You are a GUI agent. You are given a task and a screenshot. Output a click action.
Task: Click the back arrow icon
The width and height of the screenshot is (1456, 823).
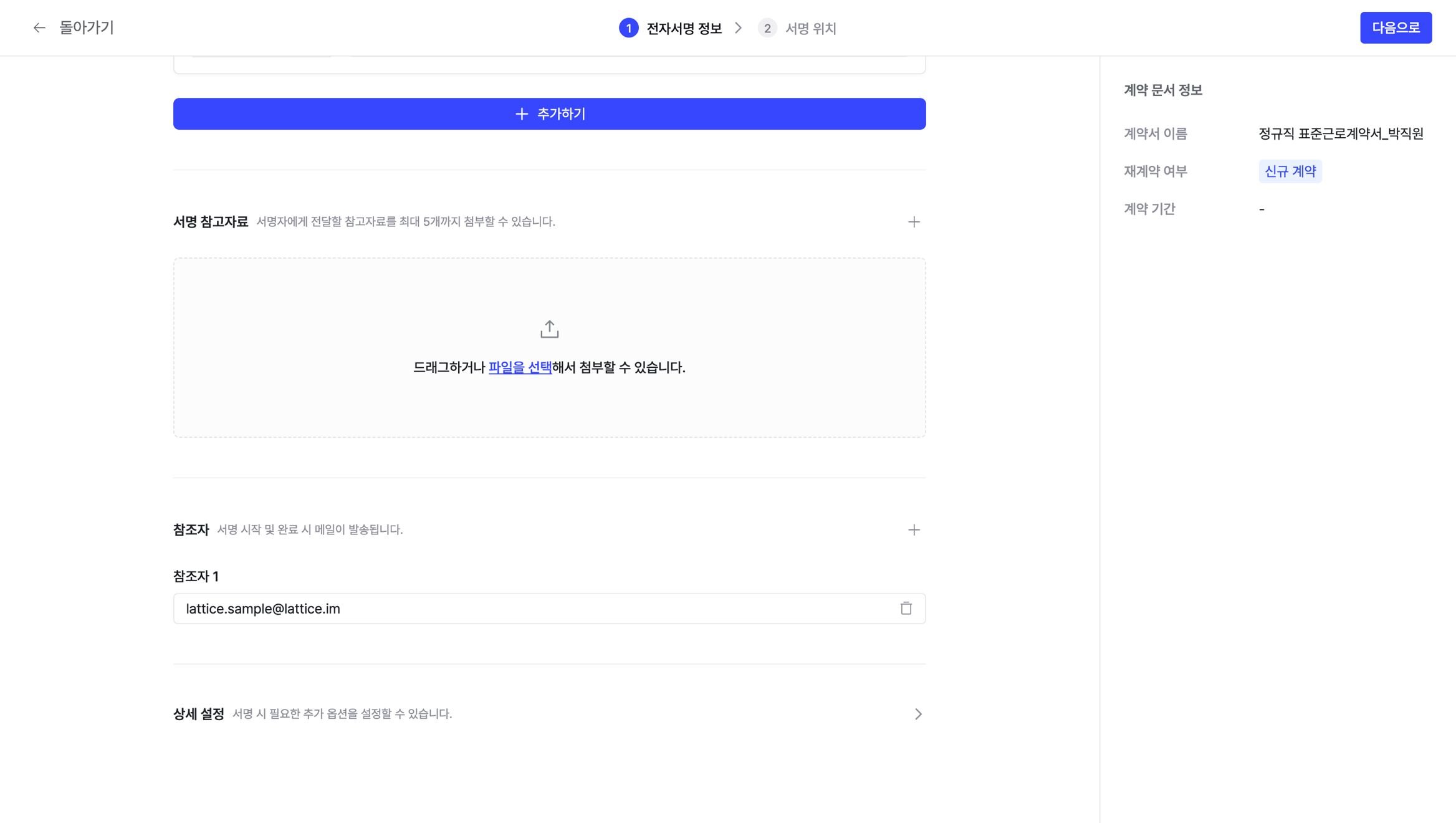[x=39, y=28]
